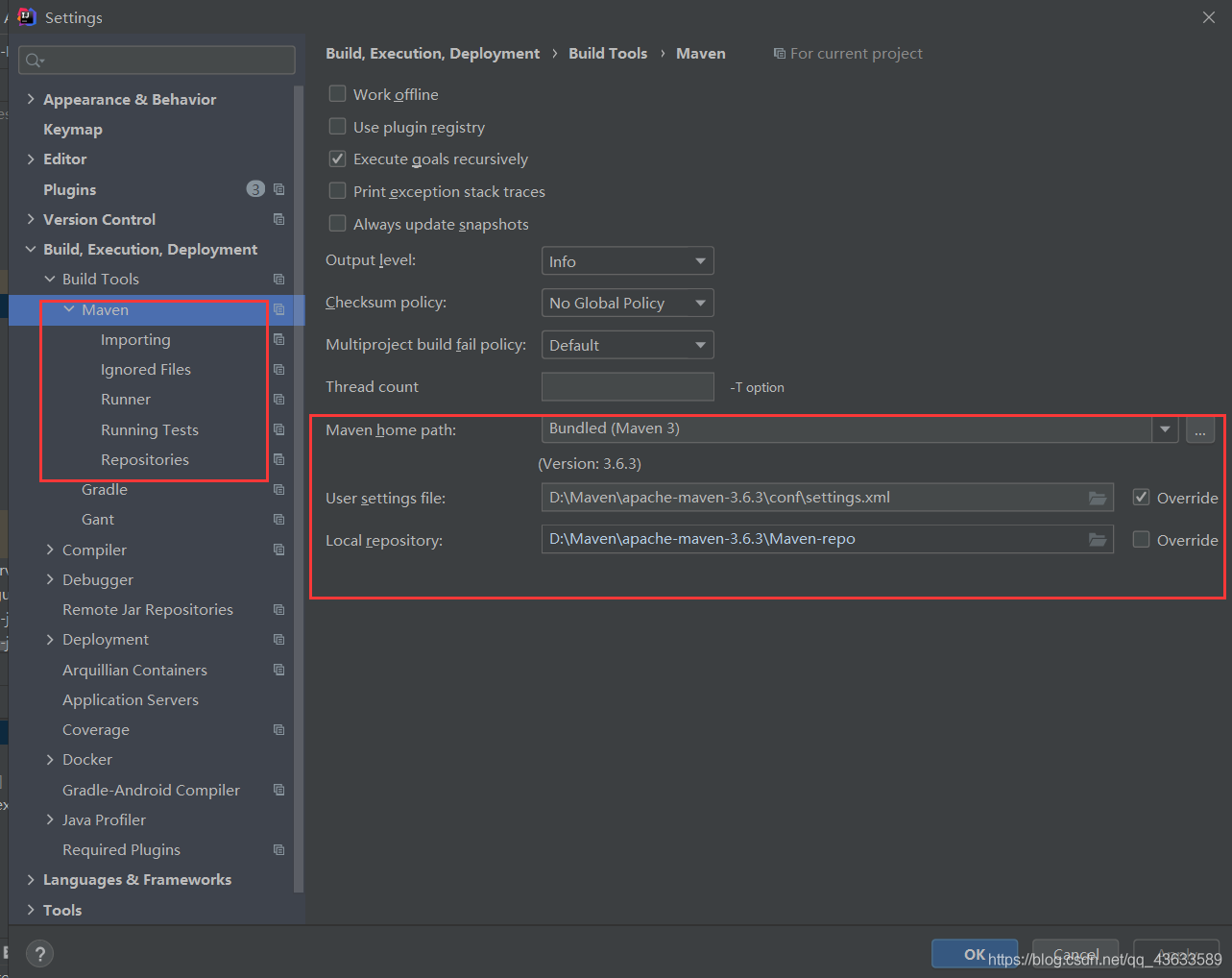This screenshot has width=1232, height=978.
Task: Click the folder icon in Local repository field
Action: tap(1098, 540)
